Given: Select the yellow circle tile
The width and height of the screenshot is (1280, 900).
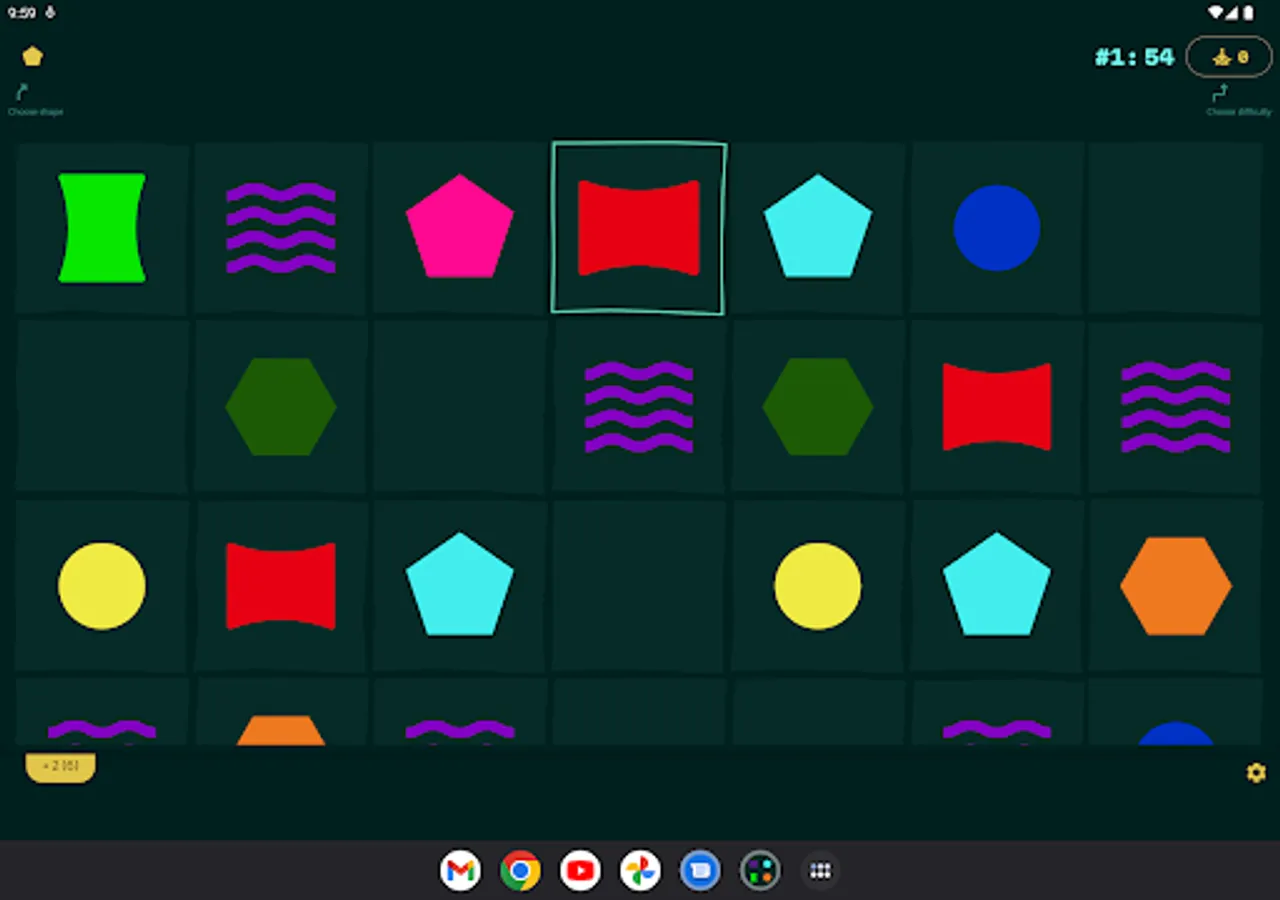Looking at the screenshot, I should point(101,586).
